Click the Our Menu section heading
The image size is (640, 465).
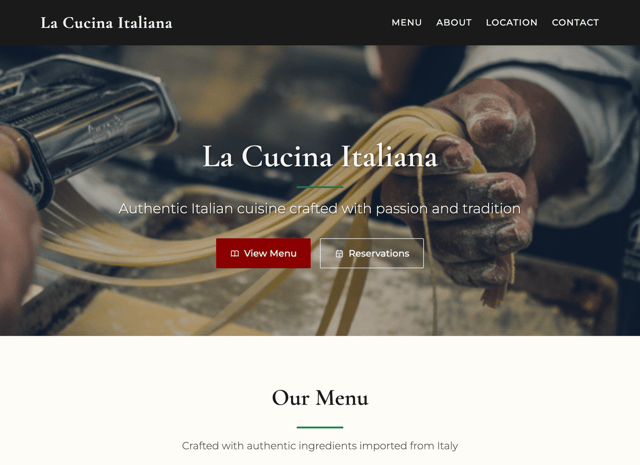[x=320, y=398]
